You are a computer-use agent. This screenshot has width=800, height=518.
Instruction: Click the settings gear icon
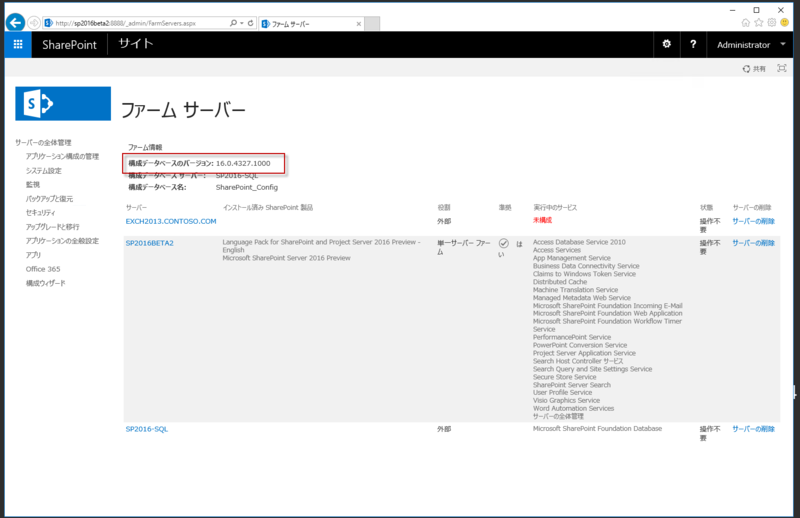667,45
